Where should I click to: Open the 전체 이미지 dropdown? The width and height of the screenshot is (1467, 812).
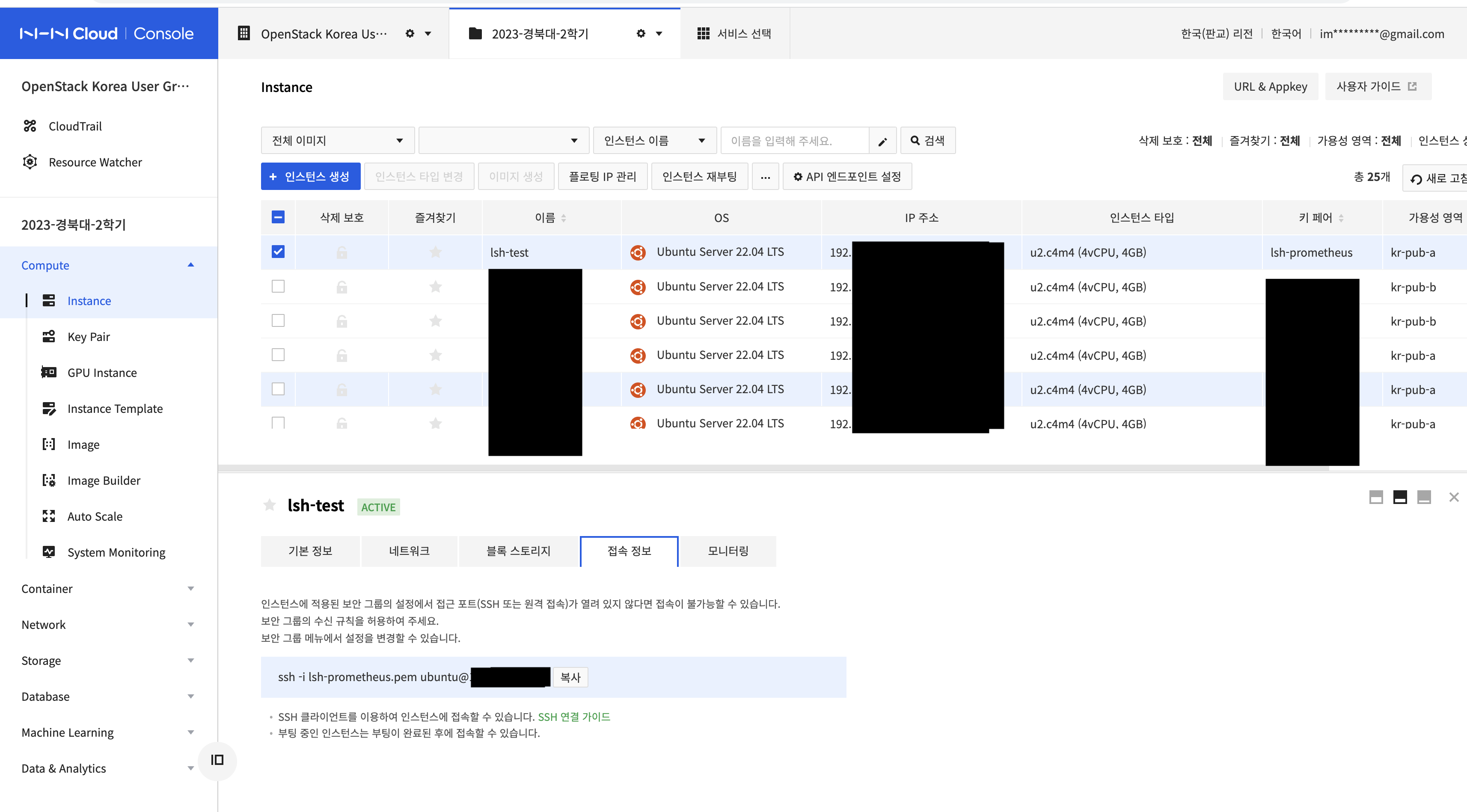[337, 141]
